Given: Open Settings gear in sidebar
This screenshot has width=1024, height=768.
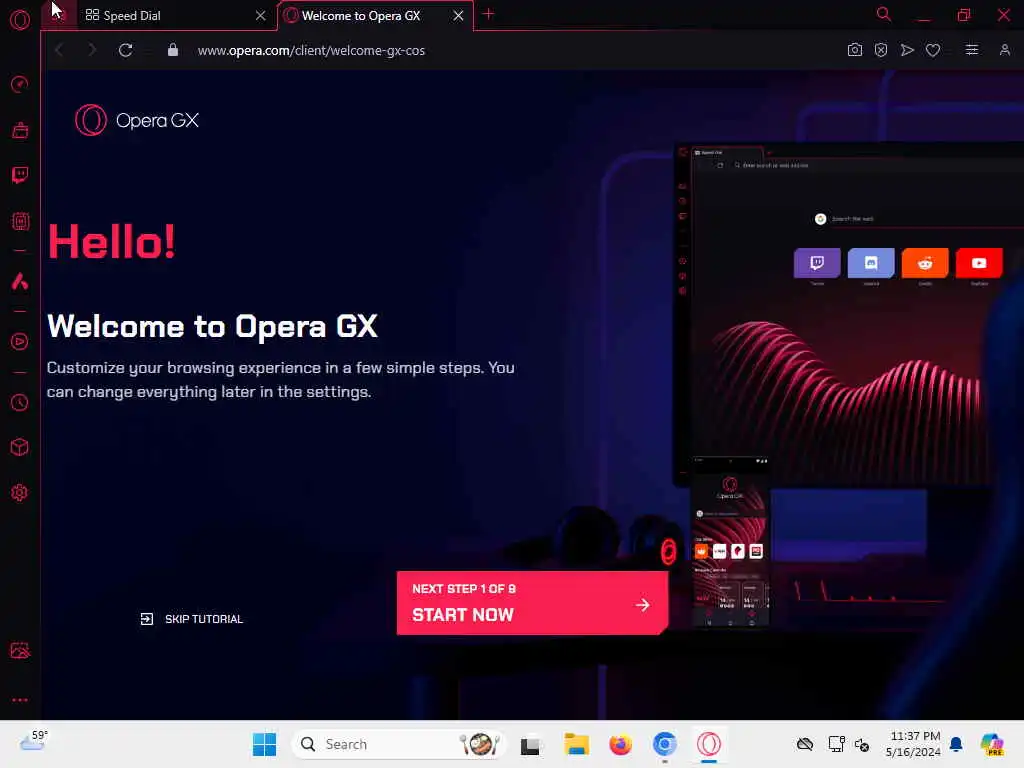Looking at the screenshot, I should pos(20,492).
